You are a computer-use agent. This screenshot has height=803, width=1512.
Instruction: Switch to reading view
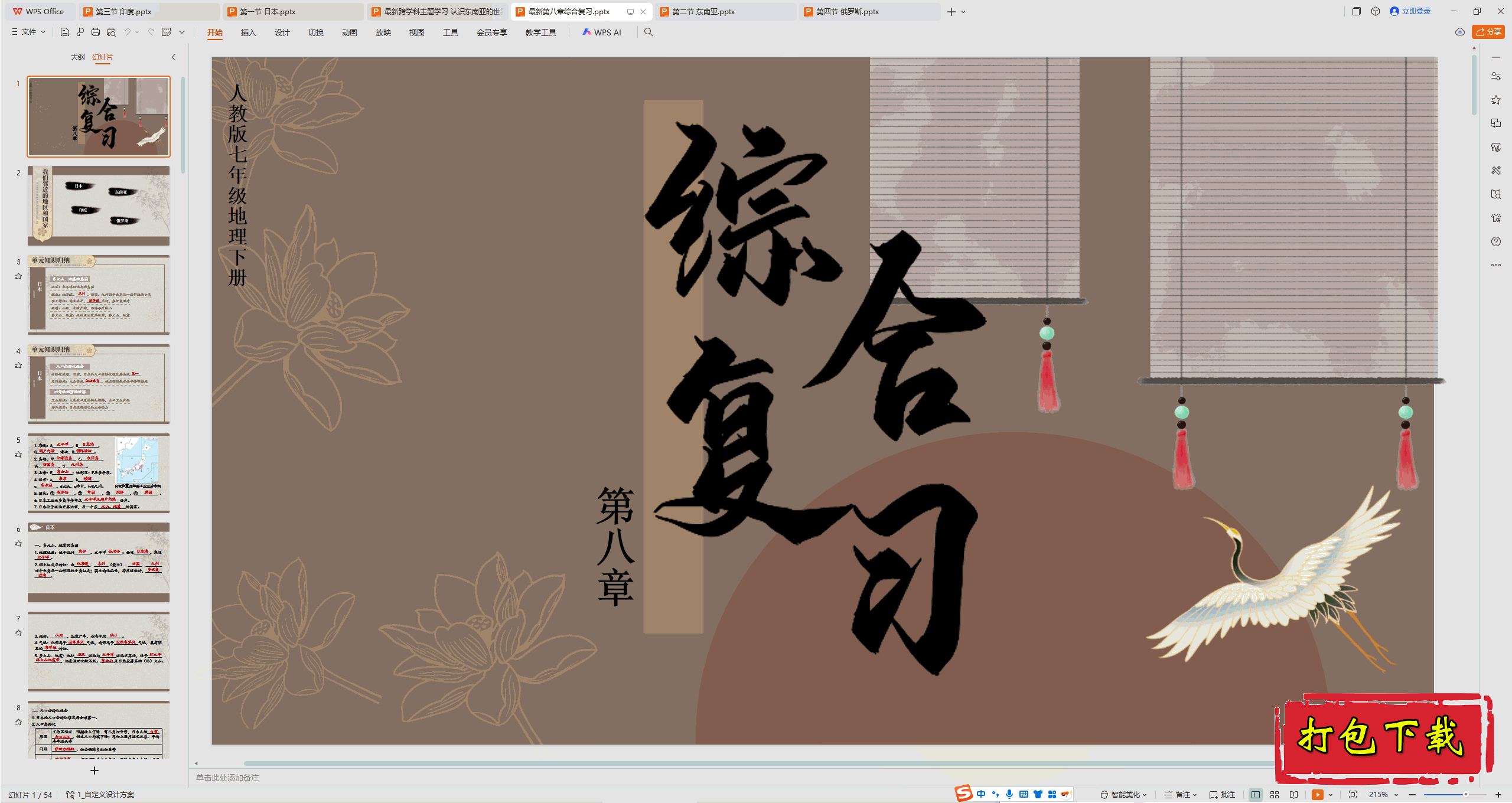tap(1294, 795)
